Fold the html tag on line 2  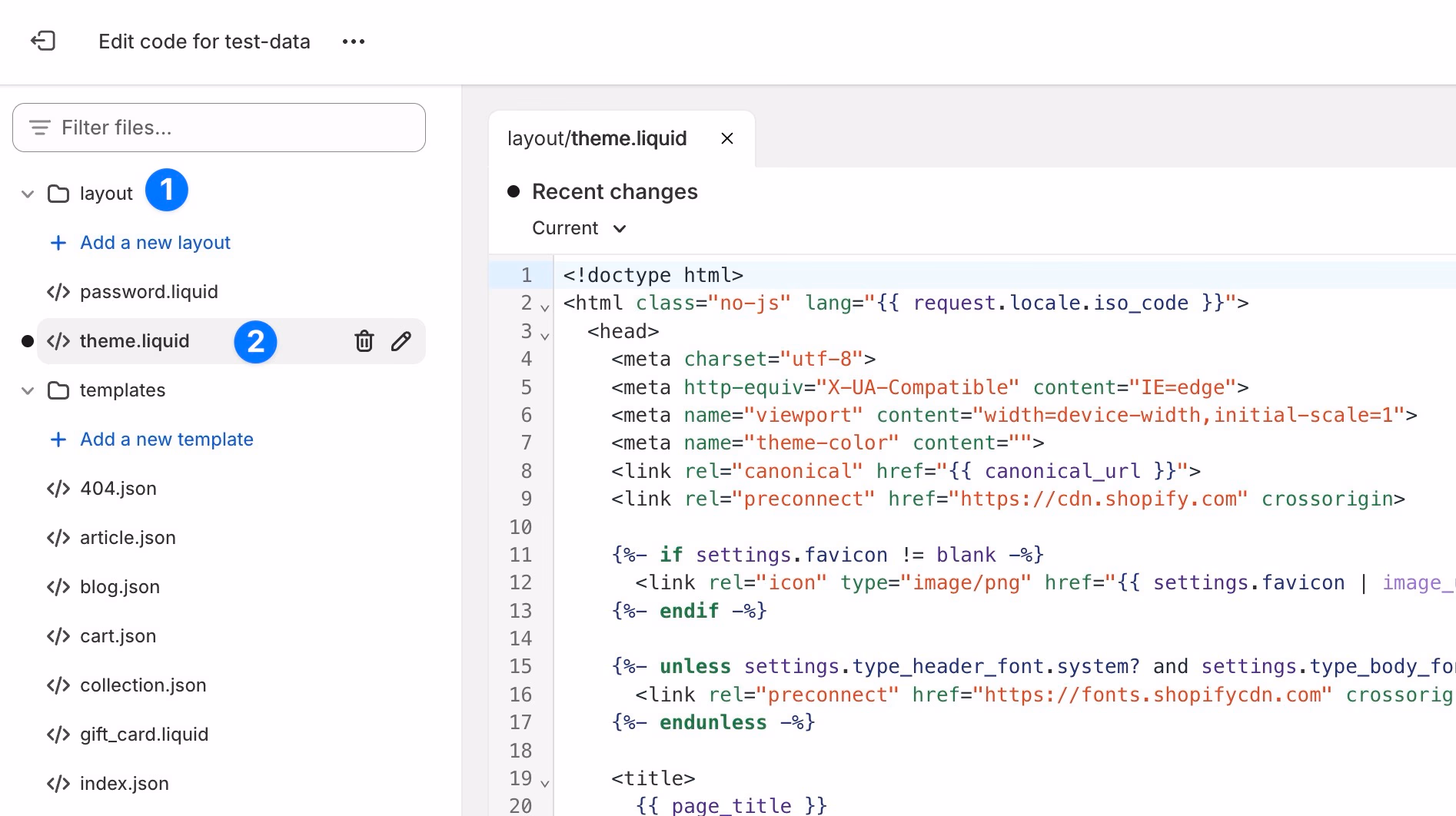(x=545, y=307)
